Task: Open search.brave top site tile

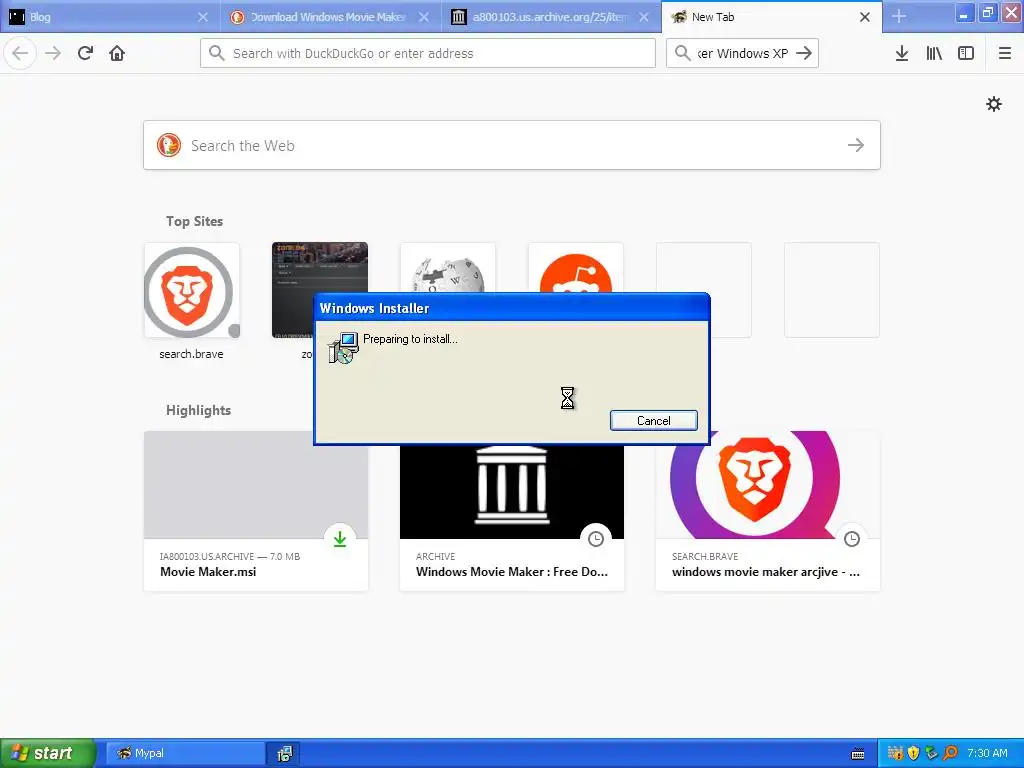Action: point(191,291)
